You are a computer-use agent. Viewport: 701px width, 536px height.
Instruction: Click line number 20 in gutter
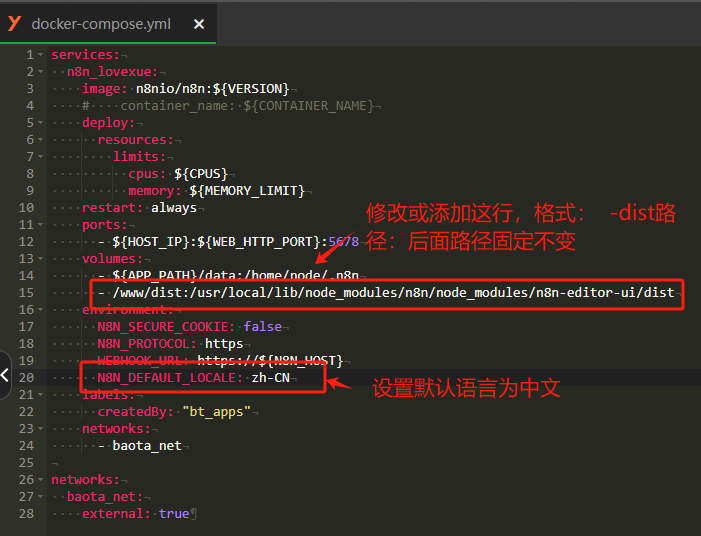(26, 377)
